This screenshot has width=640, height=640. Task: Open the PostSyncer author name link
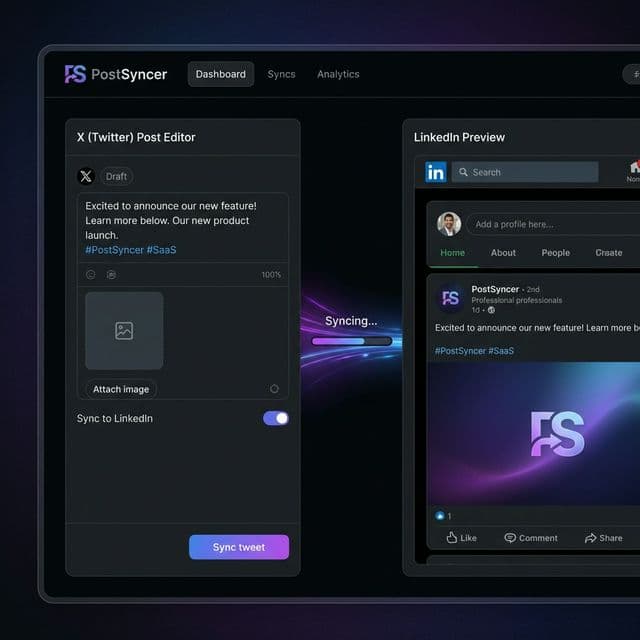[495, 289]
